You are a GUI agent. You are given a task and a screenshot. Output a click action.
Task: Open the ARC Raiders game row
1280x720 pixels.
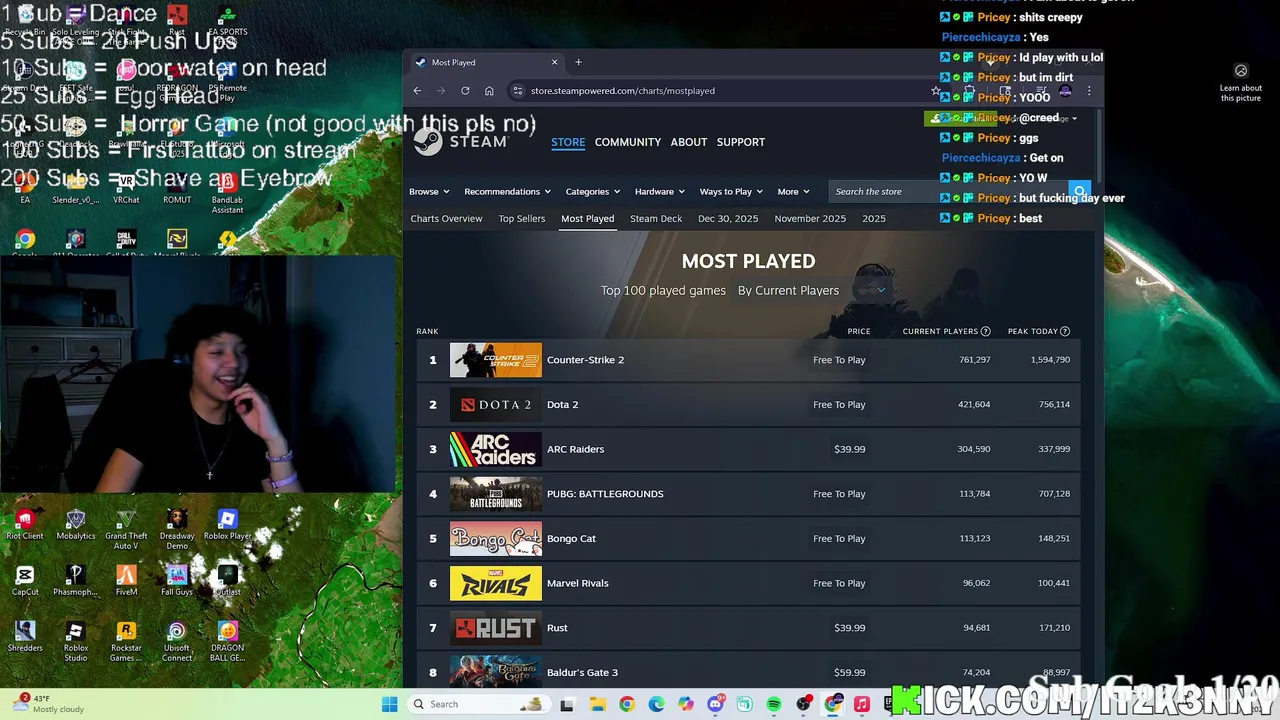pyautogui.click(x=748, y=449)
